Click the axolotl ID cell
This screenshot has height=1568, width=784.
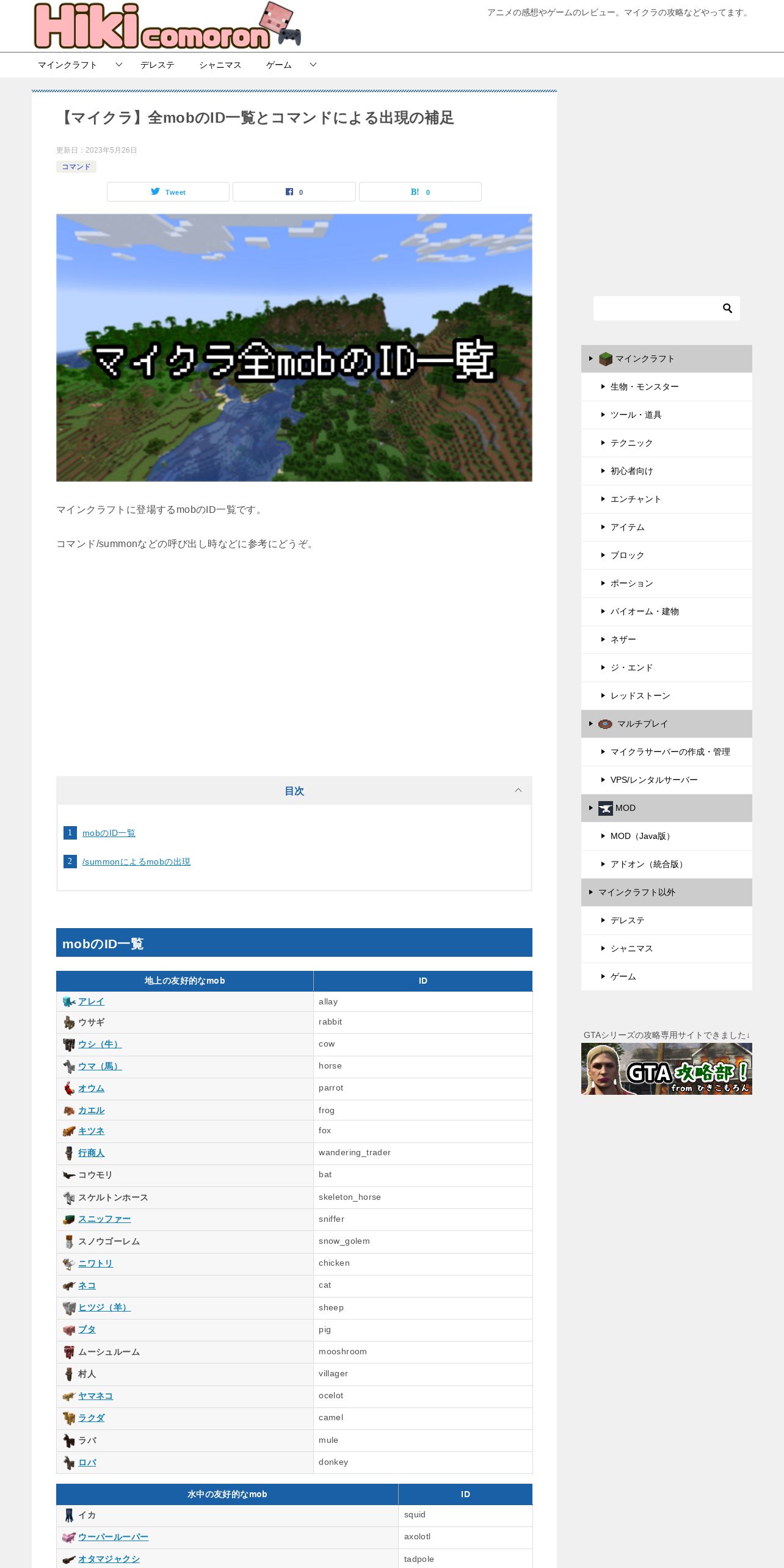[465, 1537]
